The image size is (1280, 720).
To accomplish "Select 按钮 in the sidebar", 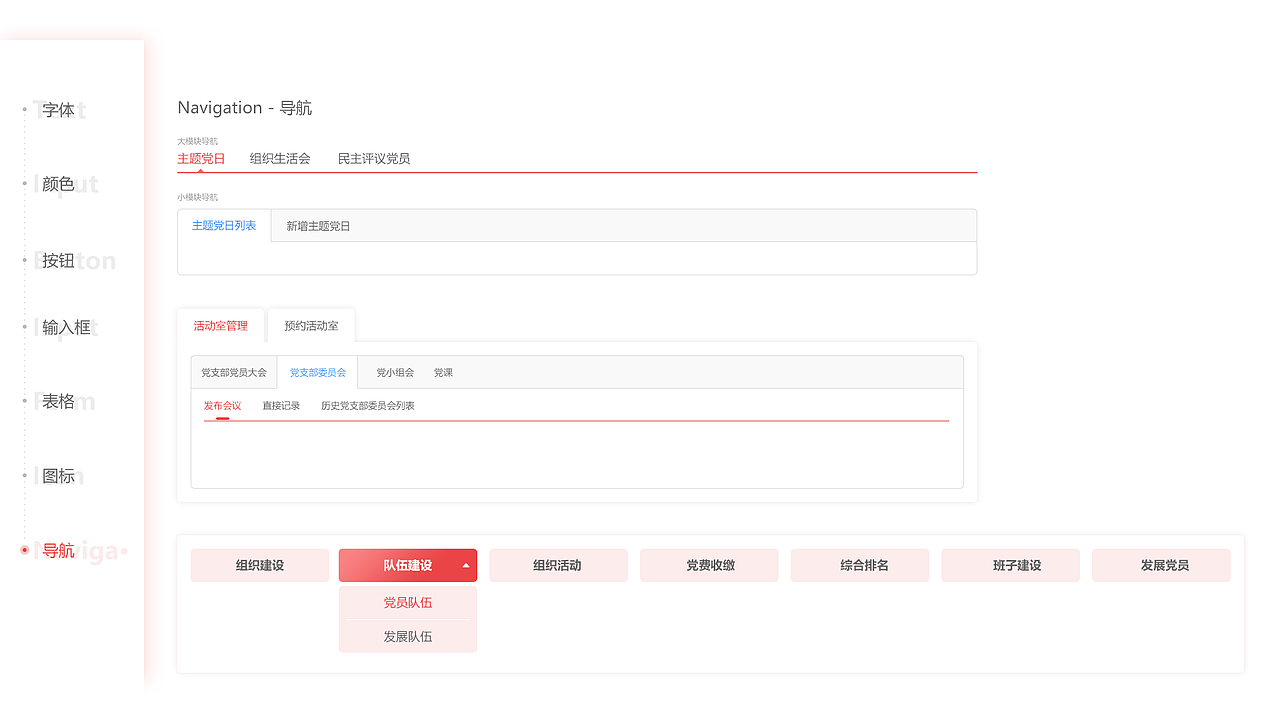I will pyautogui.click(x=58, y=261).
